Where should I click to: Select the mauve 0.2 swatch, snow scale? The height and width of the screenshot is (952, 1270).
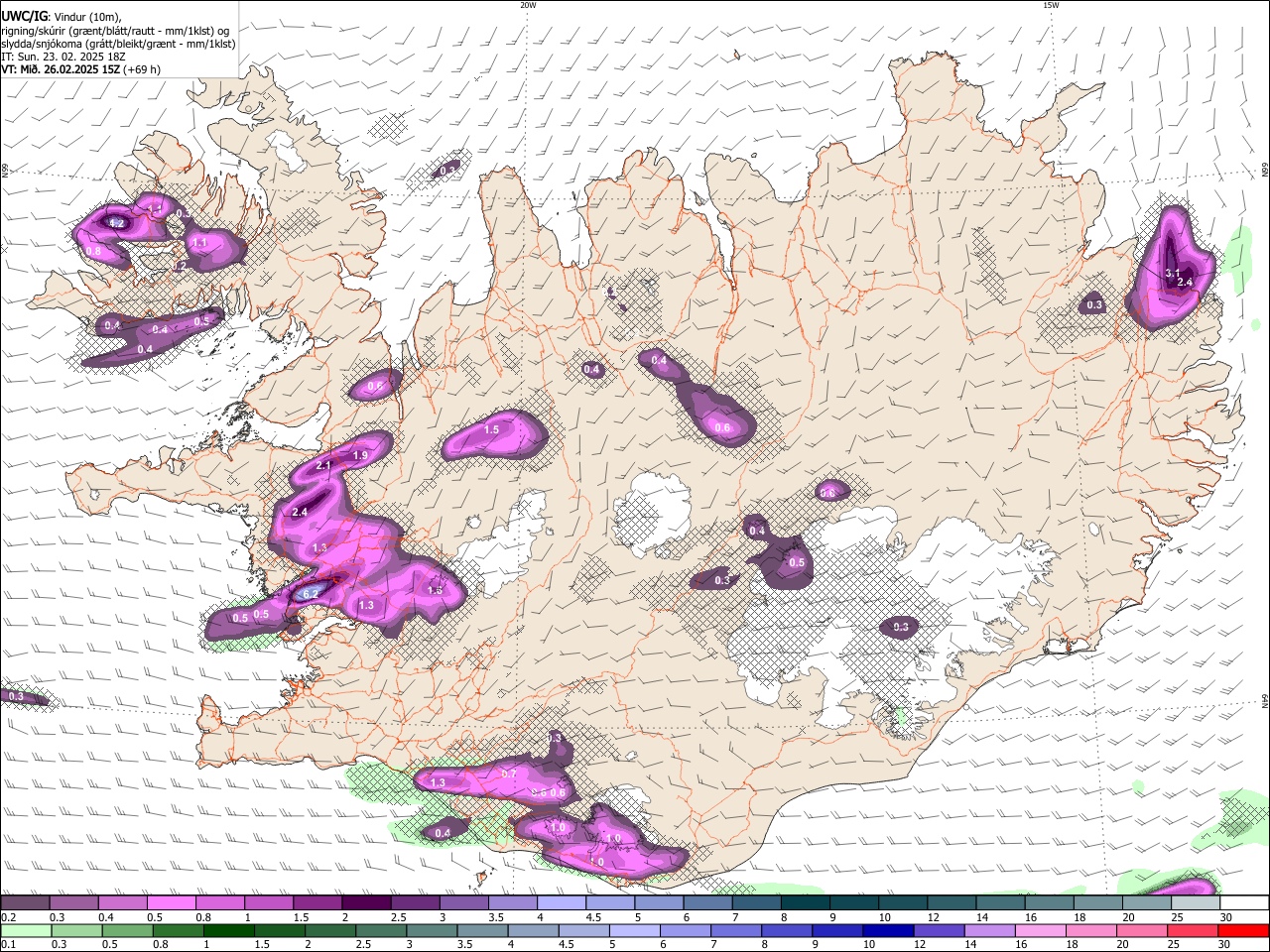[25, 903]
